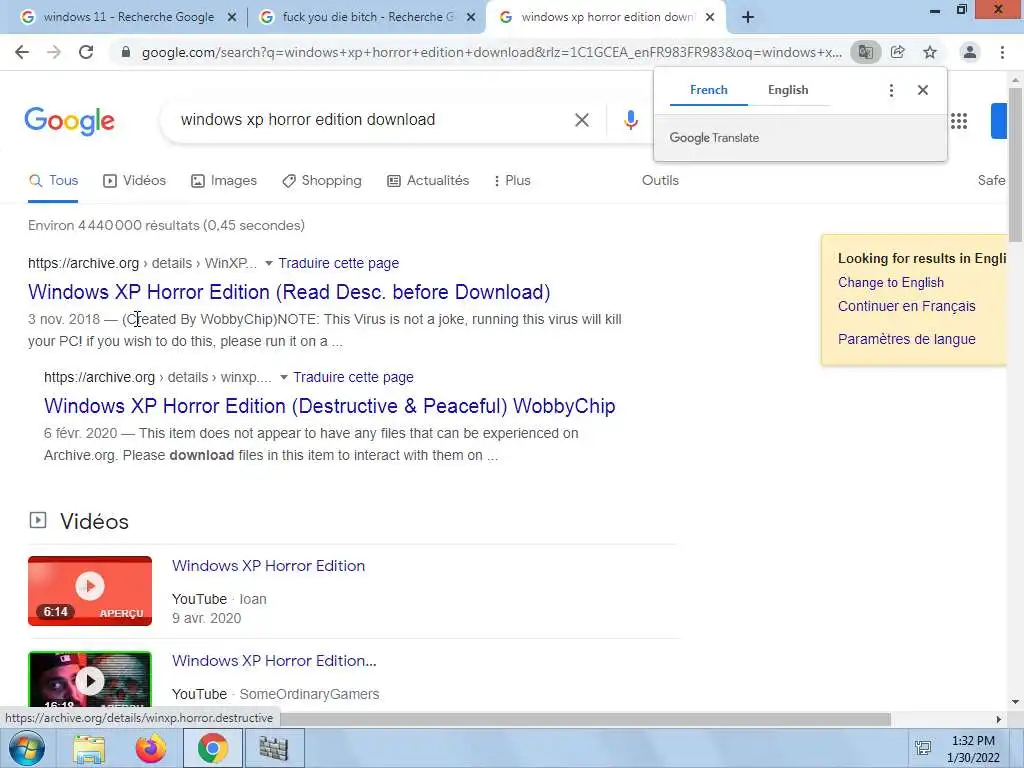Clear the search box with the X icon
Screen dimensions: 1024x768
tap(582, 120)
